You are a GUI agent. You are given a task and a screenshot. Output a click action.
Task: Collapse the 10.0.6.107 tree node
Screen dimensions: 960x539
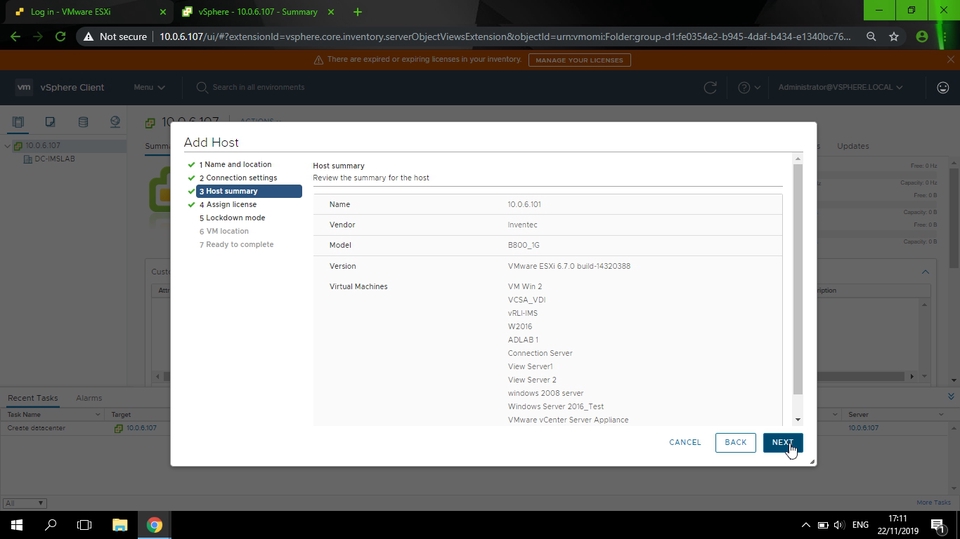point(7,146)
